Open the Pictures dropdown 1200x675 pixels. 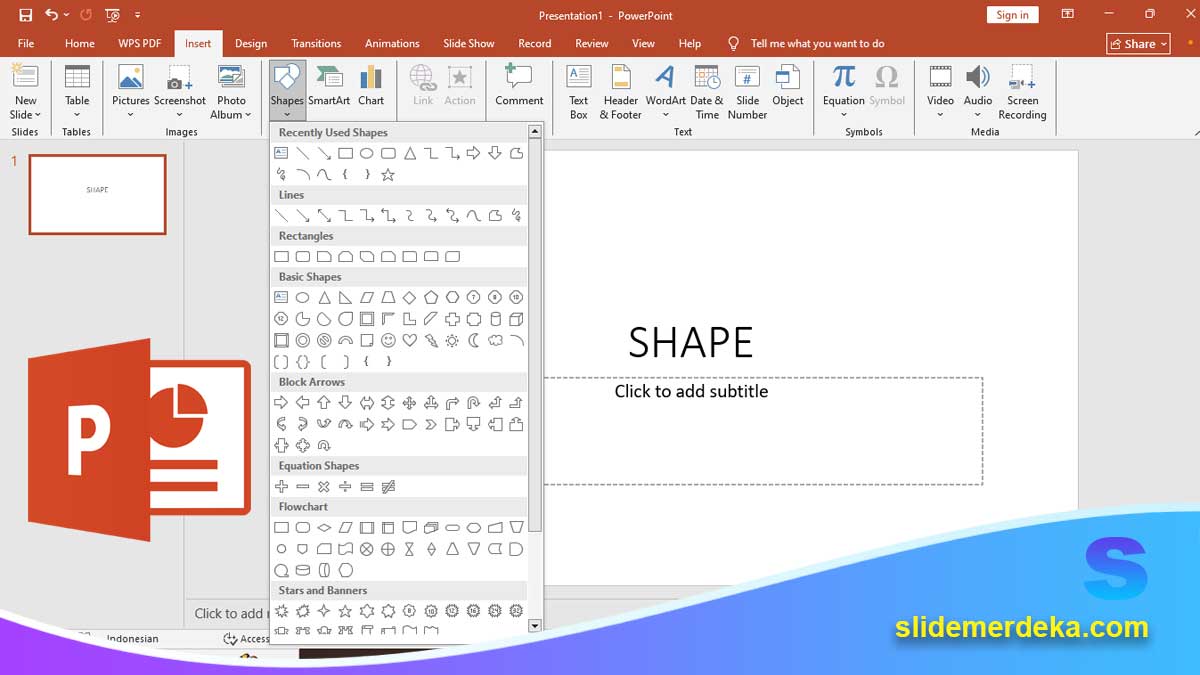click(130, 115)
